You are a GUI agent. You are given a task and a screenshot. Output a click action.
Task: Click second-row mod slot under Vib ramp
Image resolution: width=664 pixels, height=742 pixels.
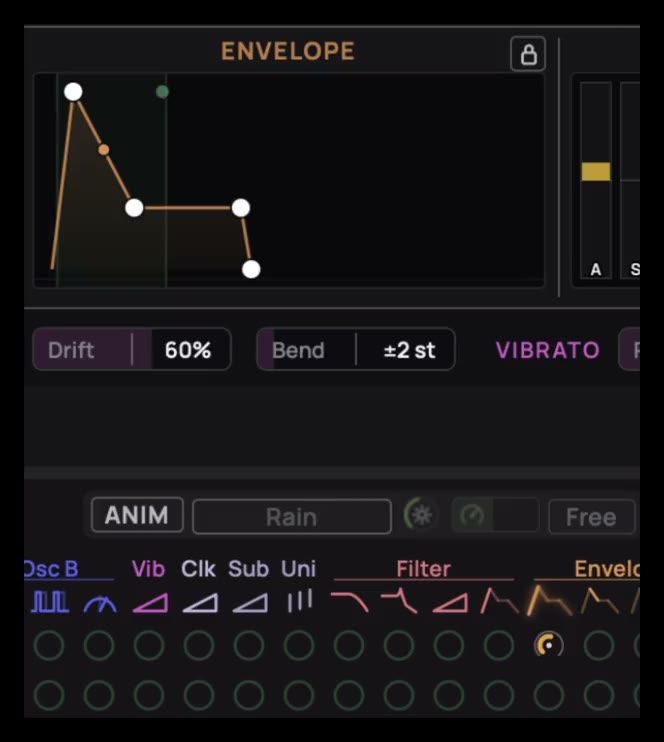(149, 695)
